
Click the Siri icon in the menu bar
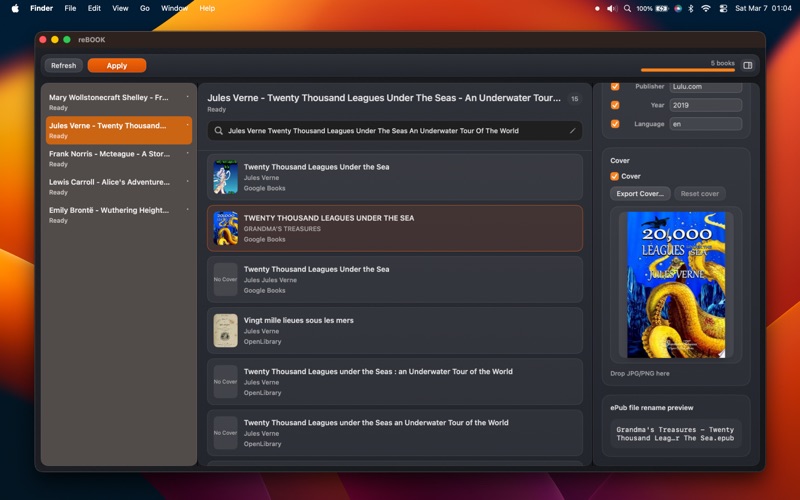[x=678, y=8]
